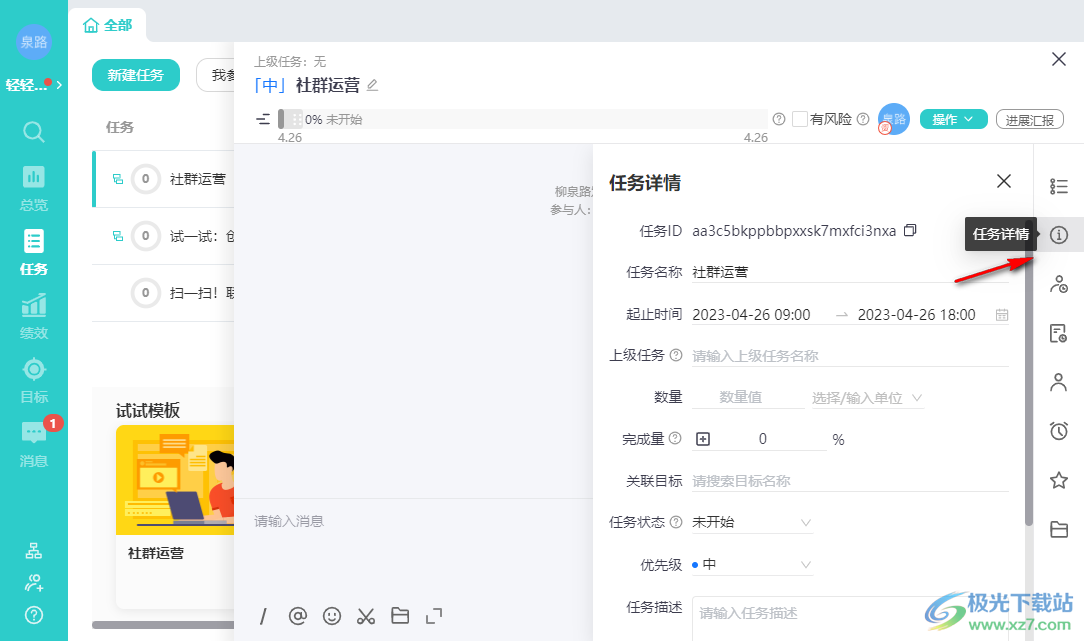This screenshot has width=1084, height=641.
Task: Click the scissors screenshot icon
Action: pyautogui.click(x=366, y=615)
